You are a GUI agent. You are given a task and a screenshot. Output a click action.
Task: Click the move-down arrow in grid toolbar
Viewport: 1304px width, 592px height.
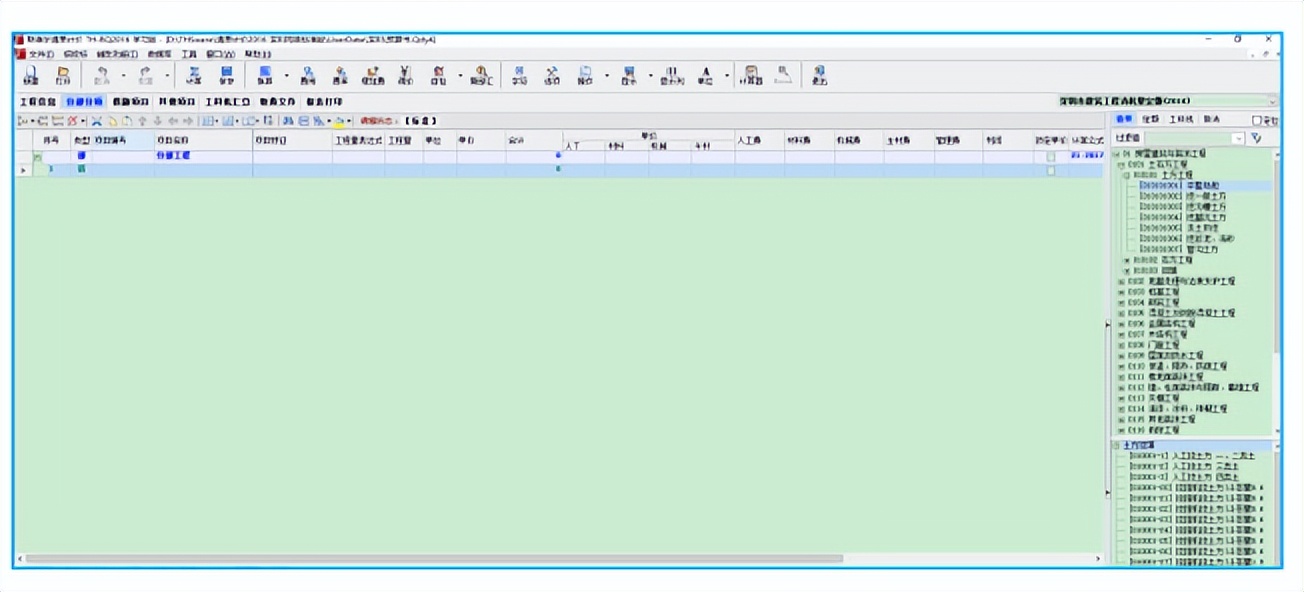(x=157, y=121)
